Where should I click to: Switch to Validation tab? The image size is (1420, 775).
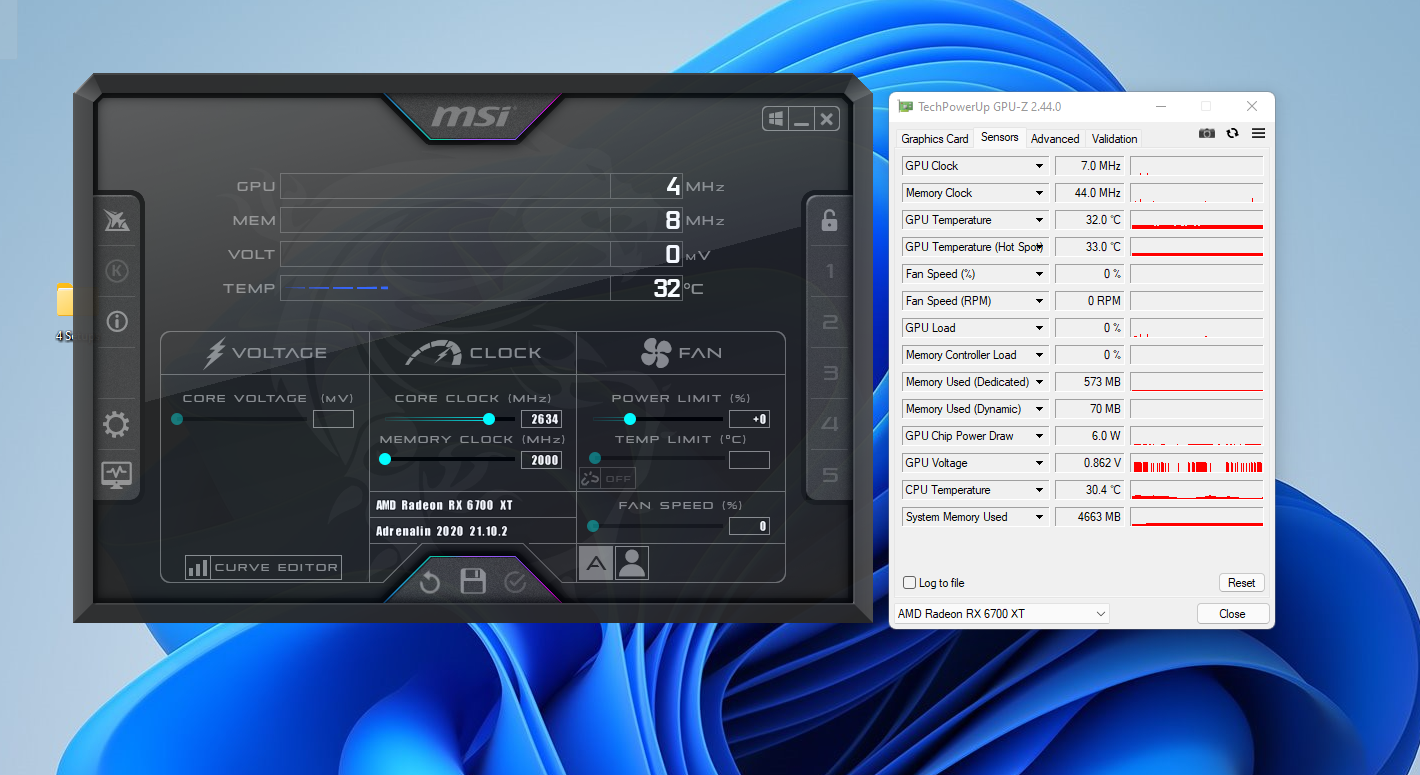click(x=1114, y=139)
